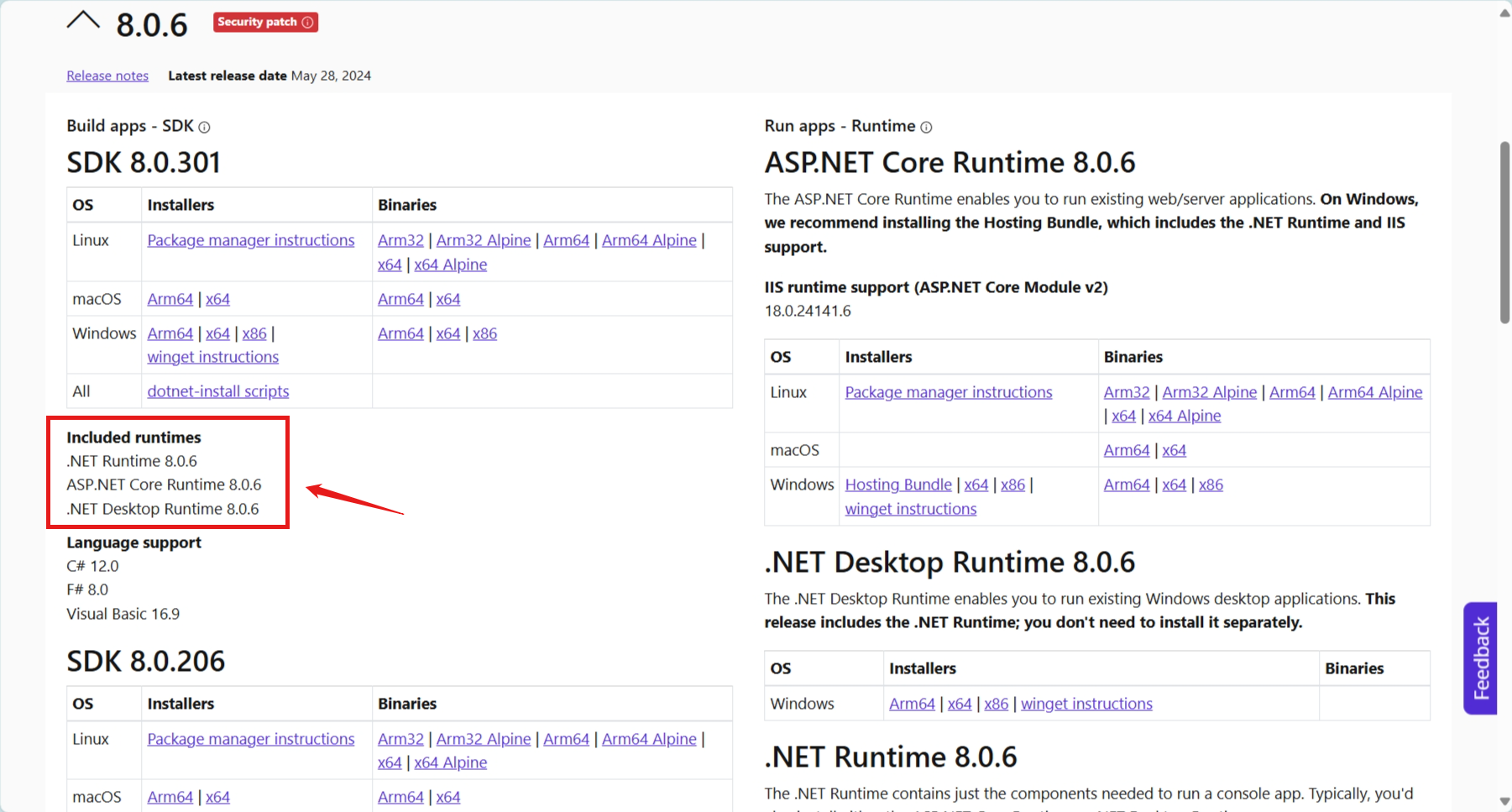Open ASP.NET Core Runtime Linux Package manager instructions
Screen dimensions: 1512x812
click(x=949, y=392)
